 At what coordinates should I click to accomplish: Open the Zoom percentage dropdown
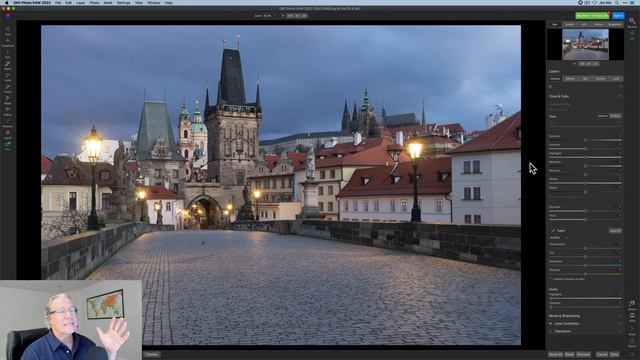[266, 16]
